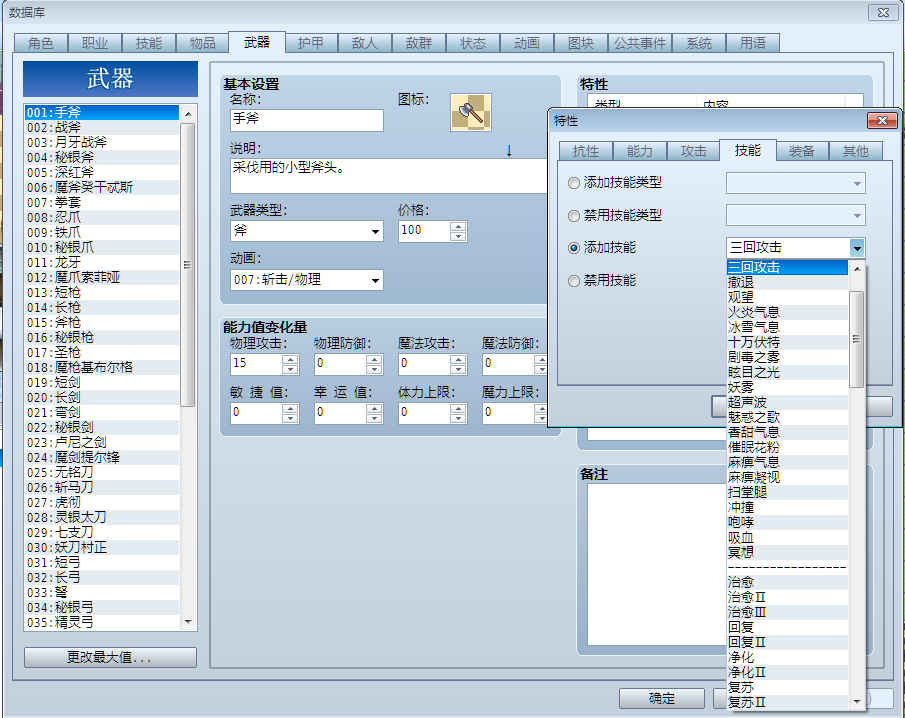Switch to 攻击 tab in 特性 dialog
This screenshot has height=718, width=905.
click(x=693, y=151)
